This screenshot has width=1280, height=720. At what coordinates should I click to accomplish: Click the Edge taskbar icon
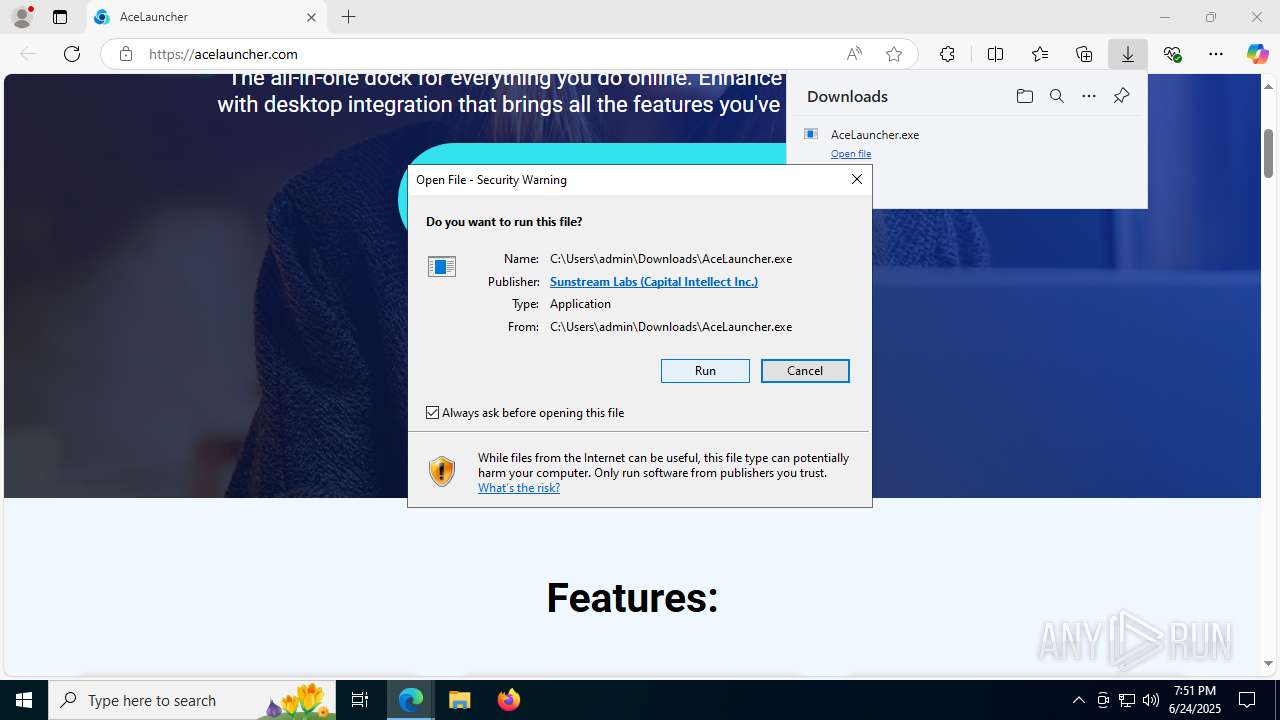411,700
